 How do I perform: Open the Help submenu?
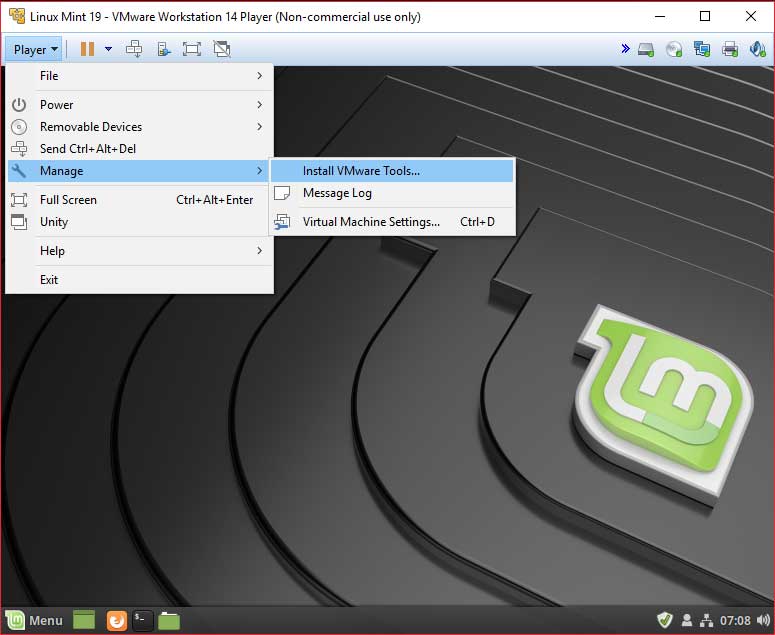coord(140,251)
